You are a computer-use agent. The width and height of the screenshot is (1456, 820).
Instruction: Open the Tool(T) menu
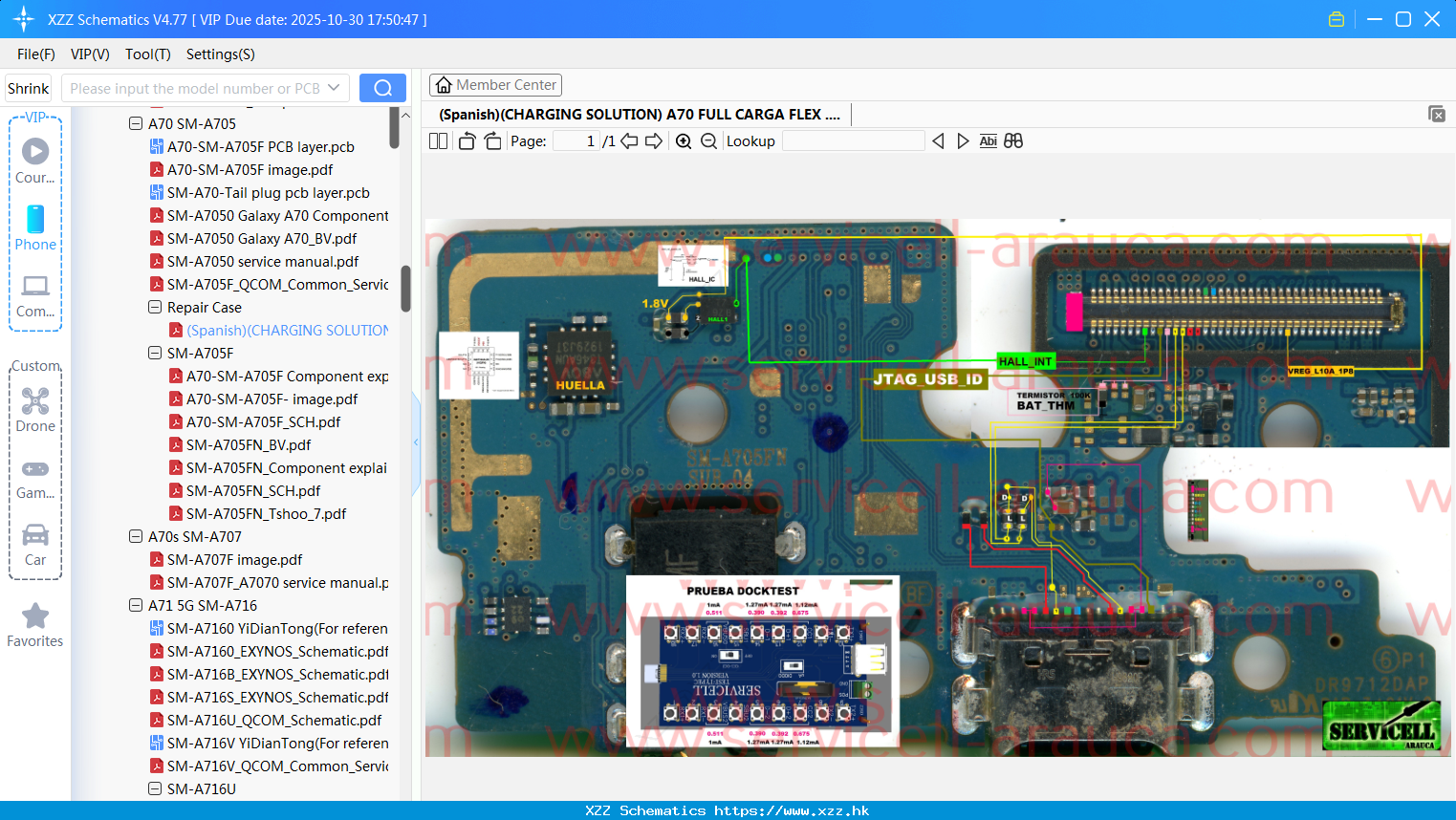click(x=147, y=54)
